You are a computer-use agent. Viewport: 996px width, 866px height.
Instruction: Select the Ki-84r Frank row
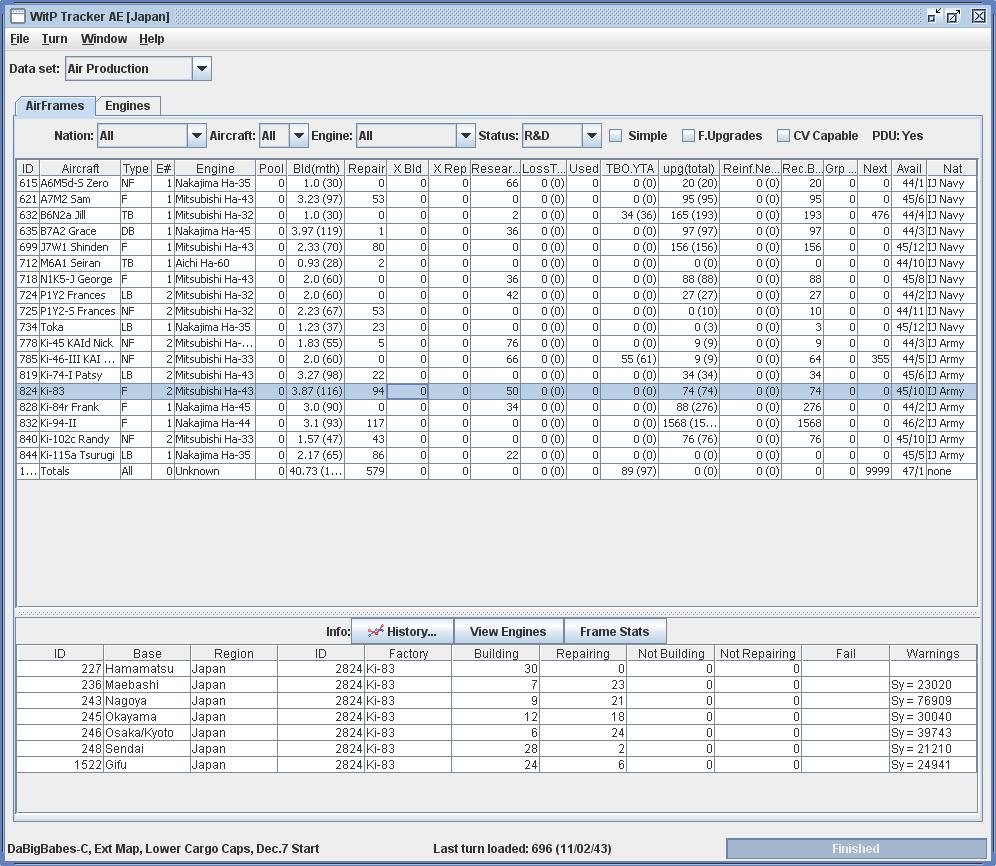tap(80, 407)
